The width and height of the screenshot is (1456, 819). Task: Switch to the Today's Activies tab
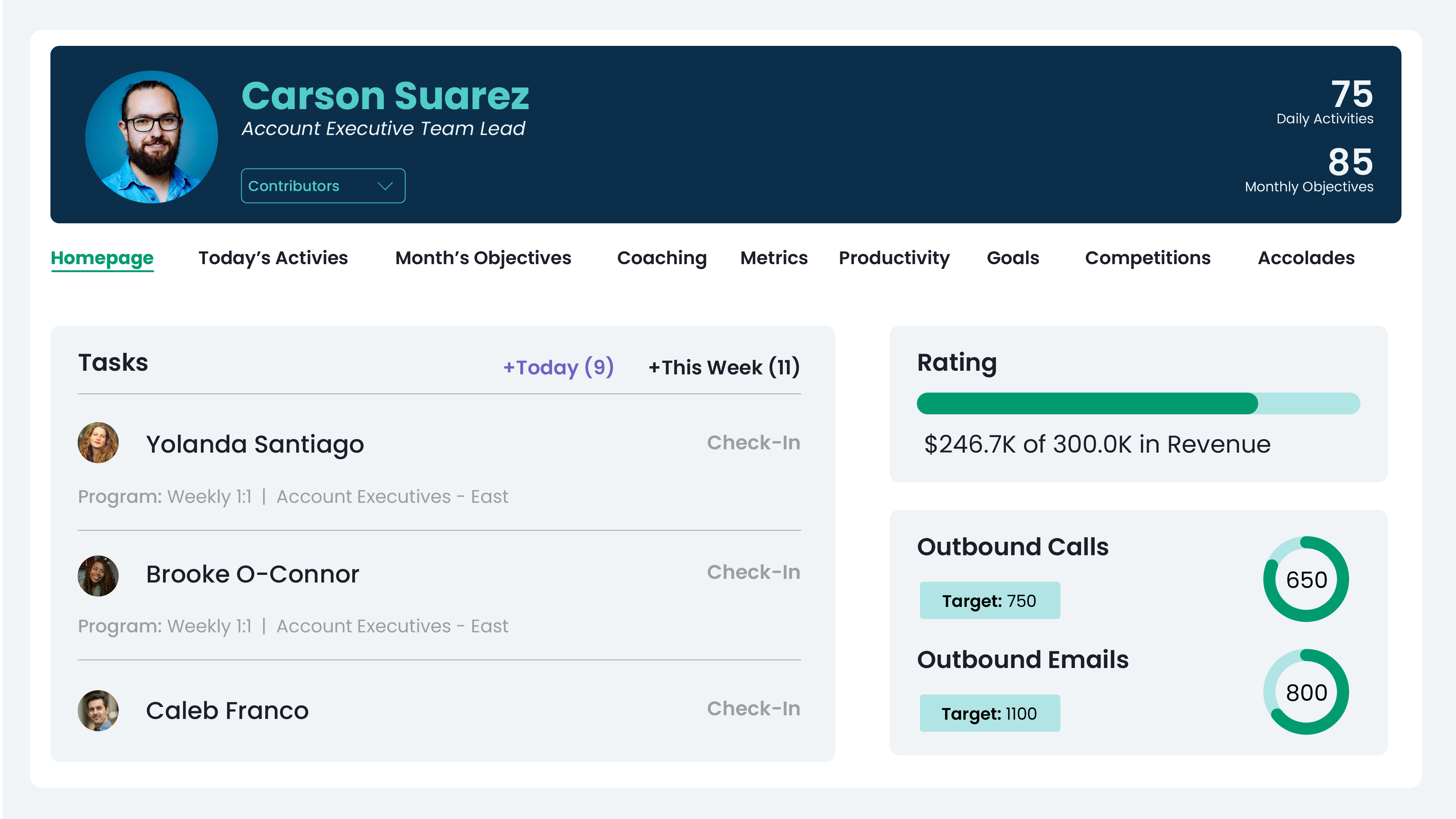(x=273, y=258)
